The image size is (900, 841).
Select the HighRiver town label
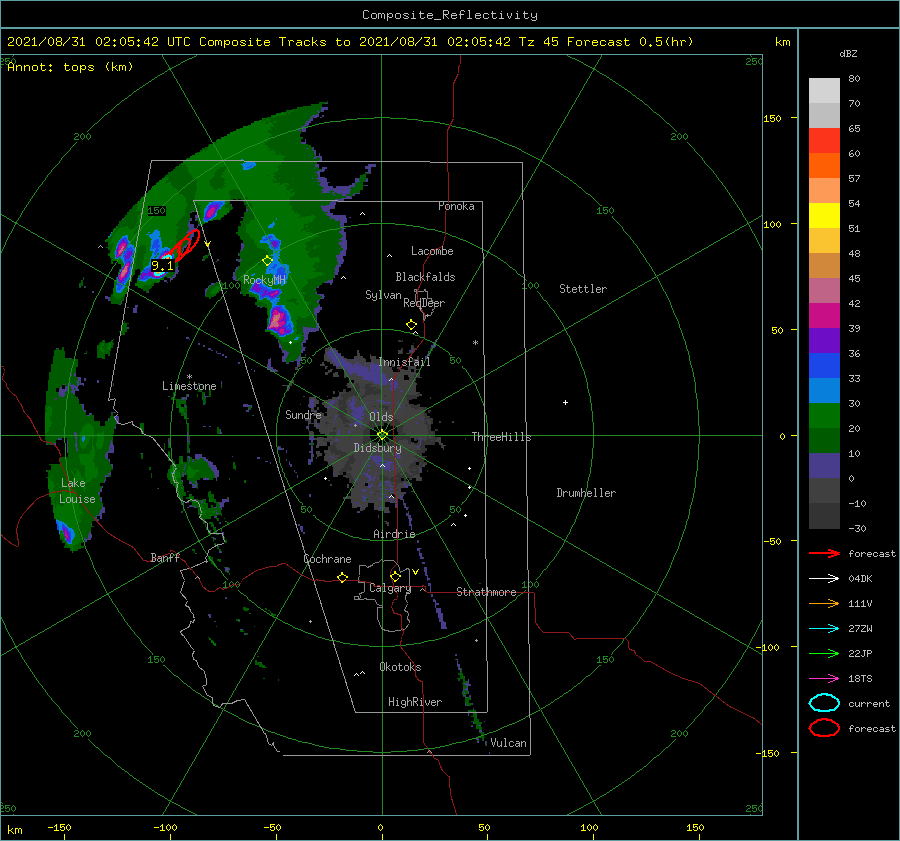point(415,702)
